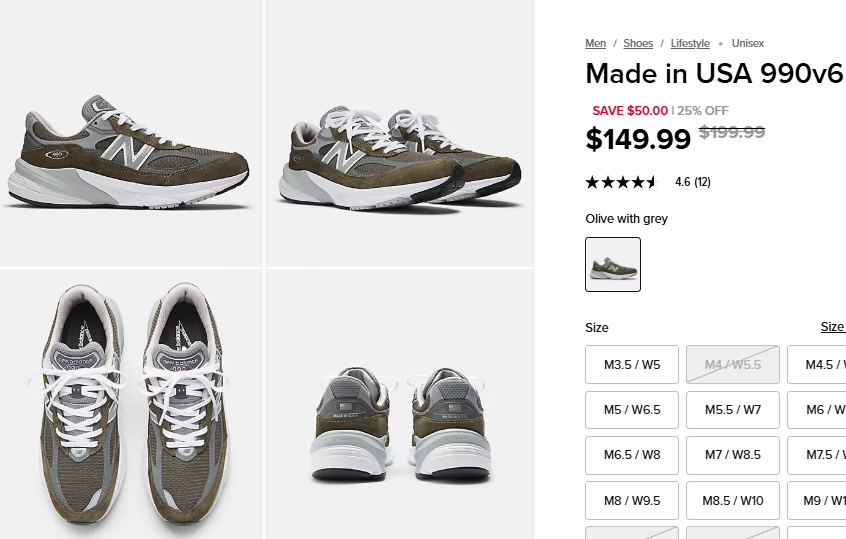Choose size M5 / W6.5
The image size is (846, 539).
tap(632, 410)
